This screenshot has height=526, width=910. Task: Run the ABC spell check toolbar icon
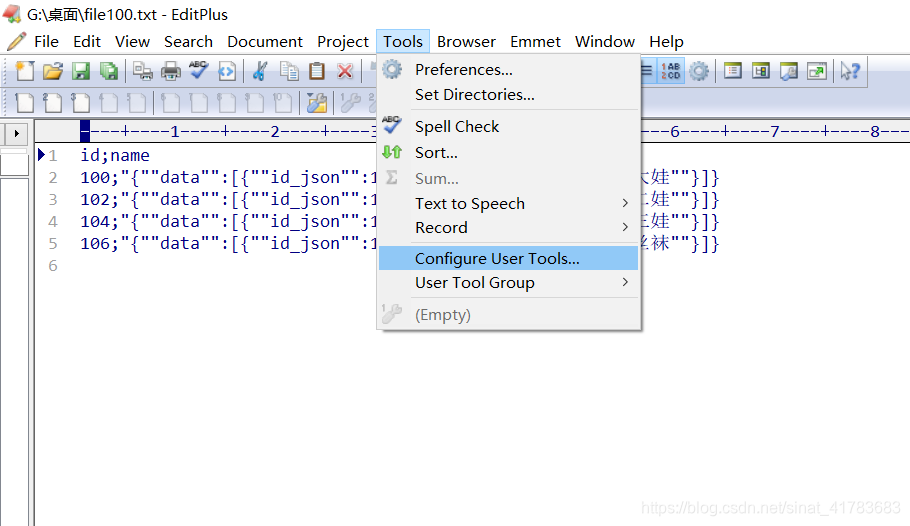(198, 71)
